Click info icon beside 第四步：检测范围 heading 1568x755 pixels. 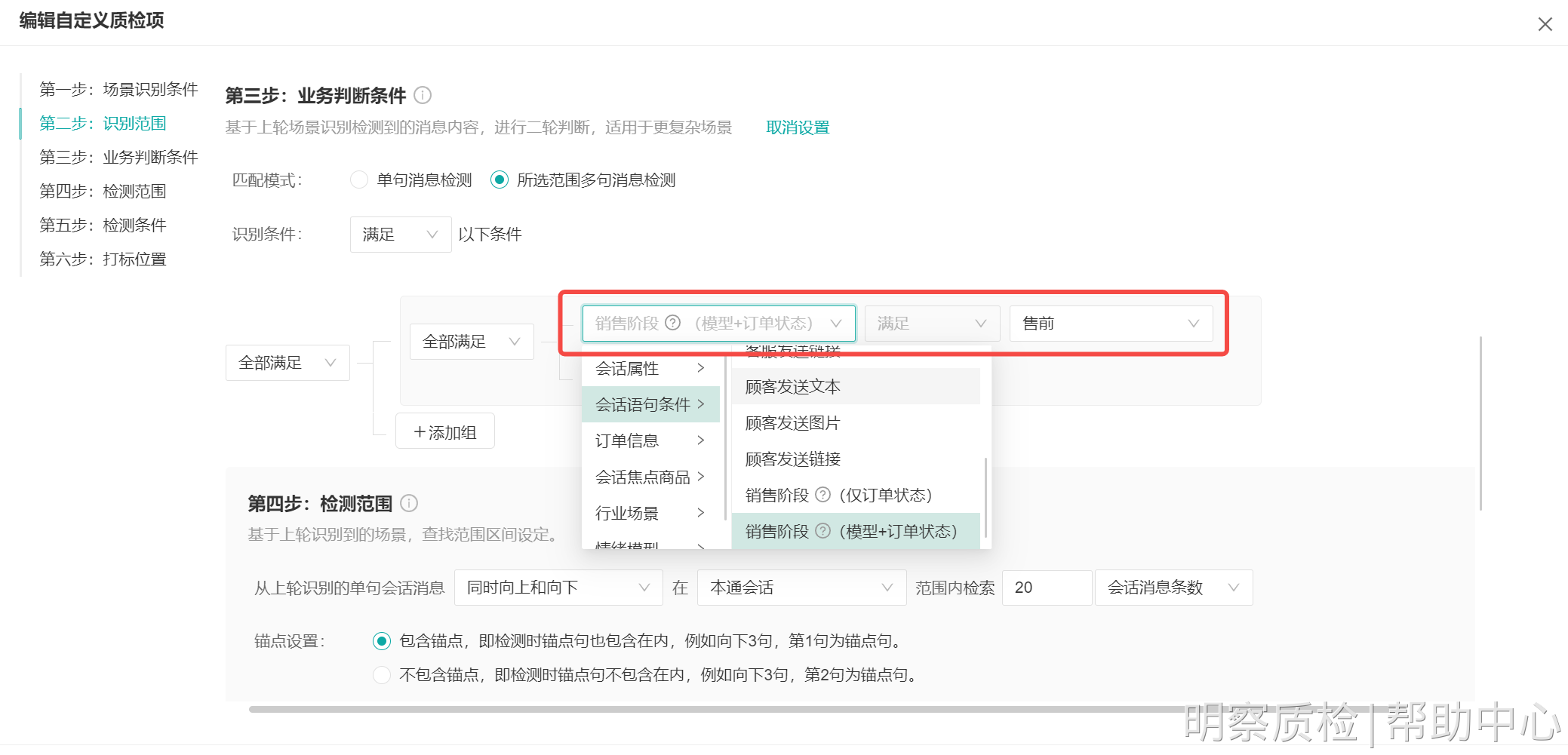point(409,503)
